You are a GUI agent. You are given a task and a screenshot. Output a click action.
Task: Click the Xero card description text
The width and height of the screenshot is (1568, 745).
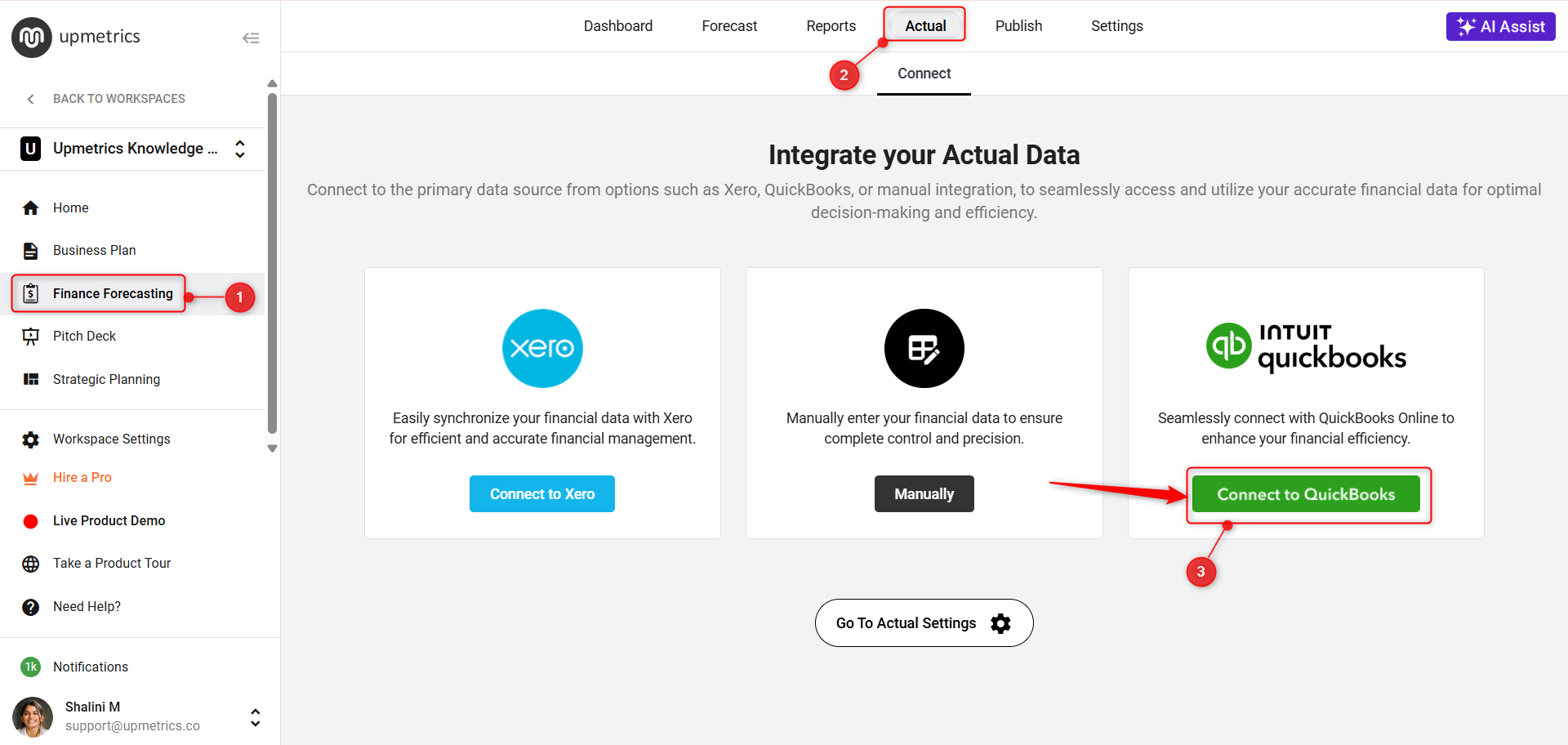click(542, 429)
